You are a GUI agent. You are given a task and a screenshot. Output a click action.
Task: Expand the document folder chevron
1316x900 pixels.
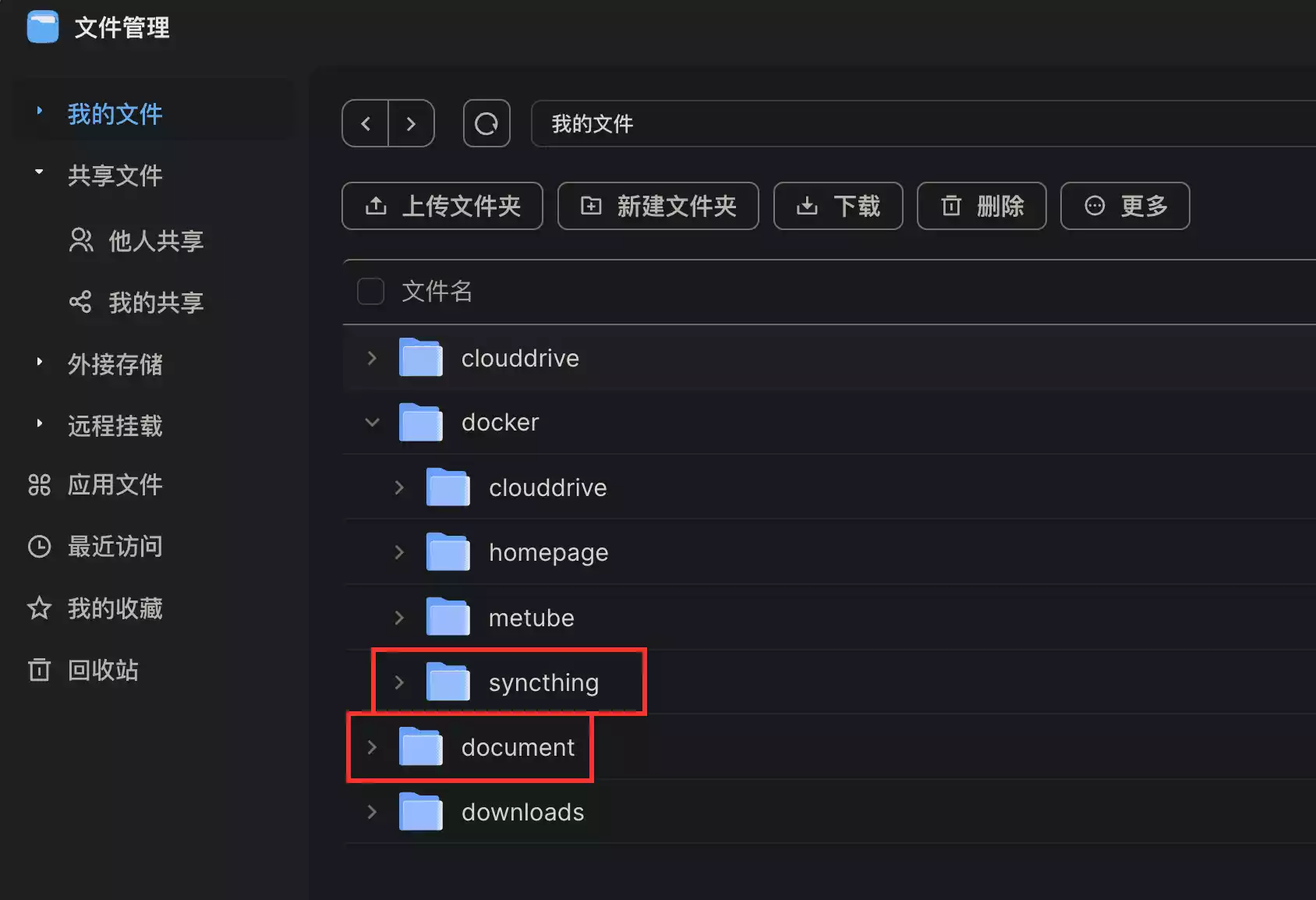tap(372, 747)
